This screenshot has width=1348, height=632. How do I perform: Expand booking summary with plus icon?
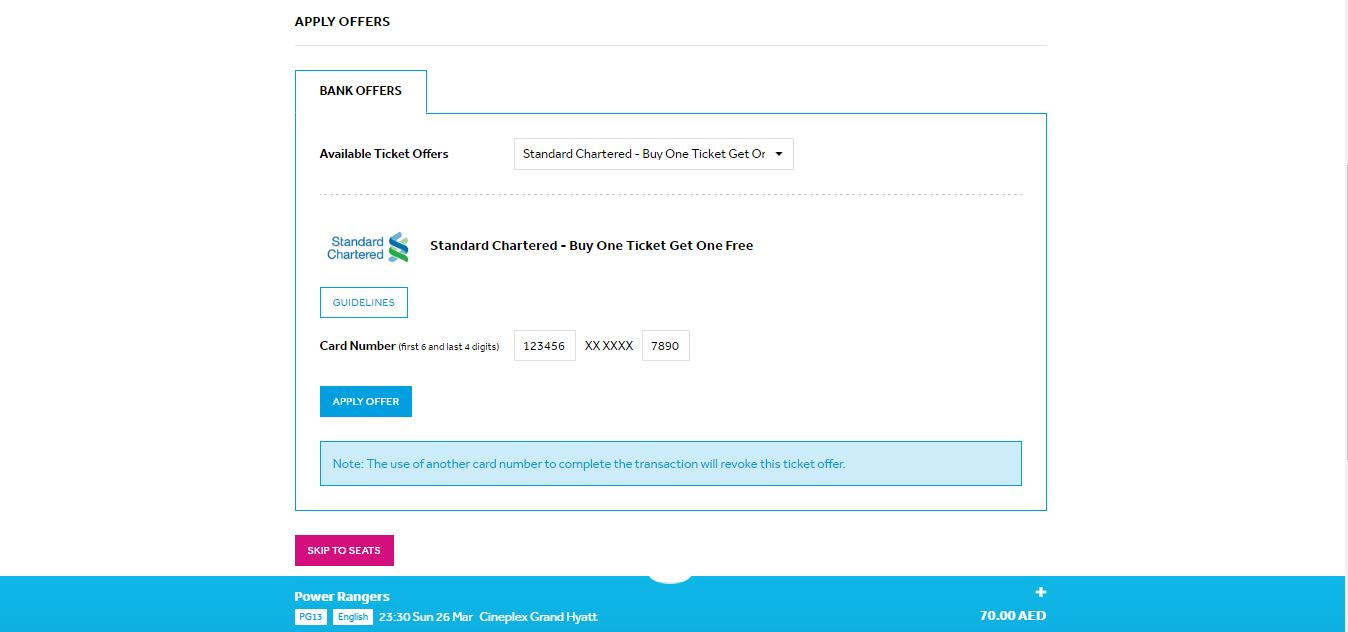(x=1040, y=592)
